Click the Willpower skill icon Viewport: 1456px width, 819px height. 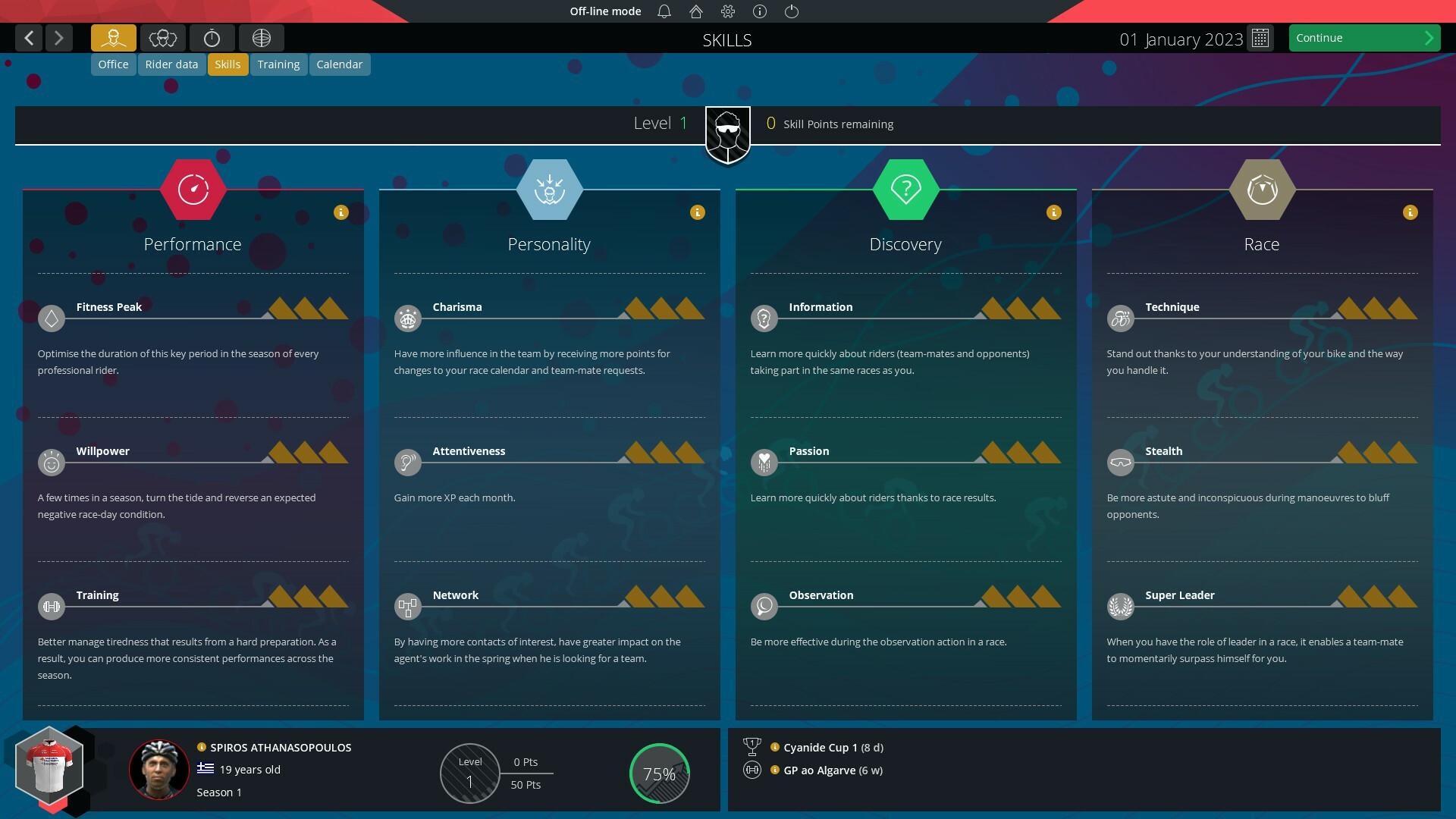tap(51, 461)
